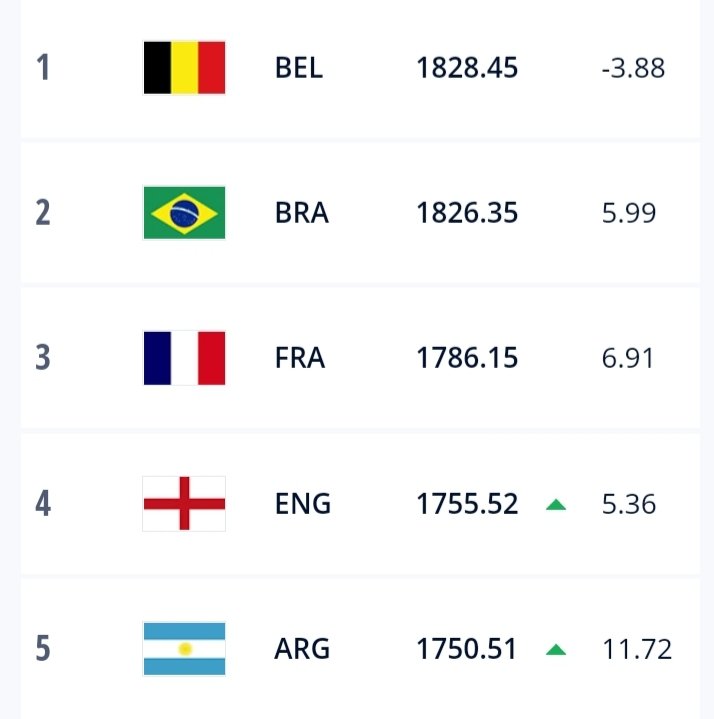The height and width of the screenshot is (719, 714).
Task: Click the Argentina flag icon
Action: (184, 649)
